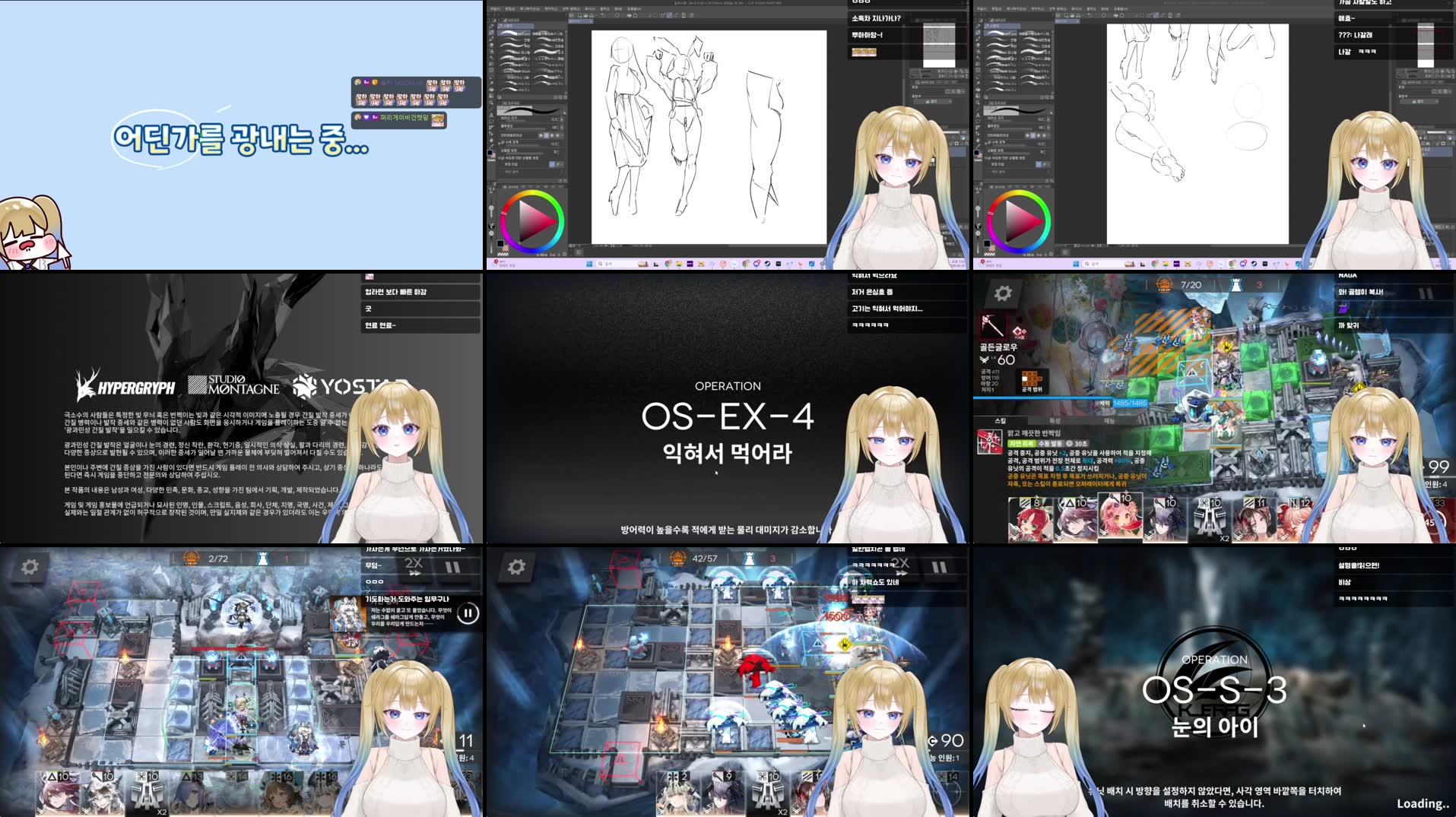Click the staff skill icon above 골든글로우

click(992, 325)
